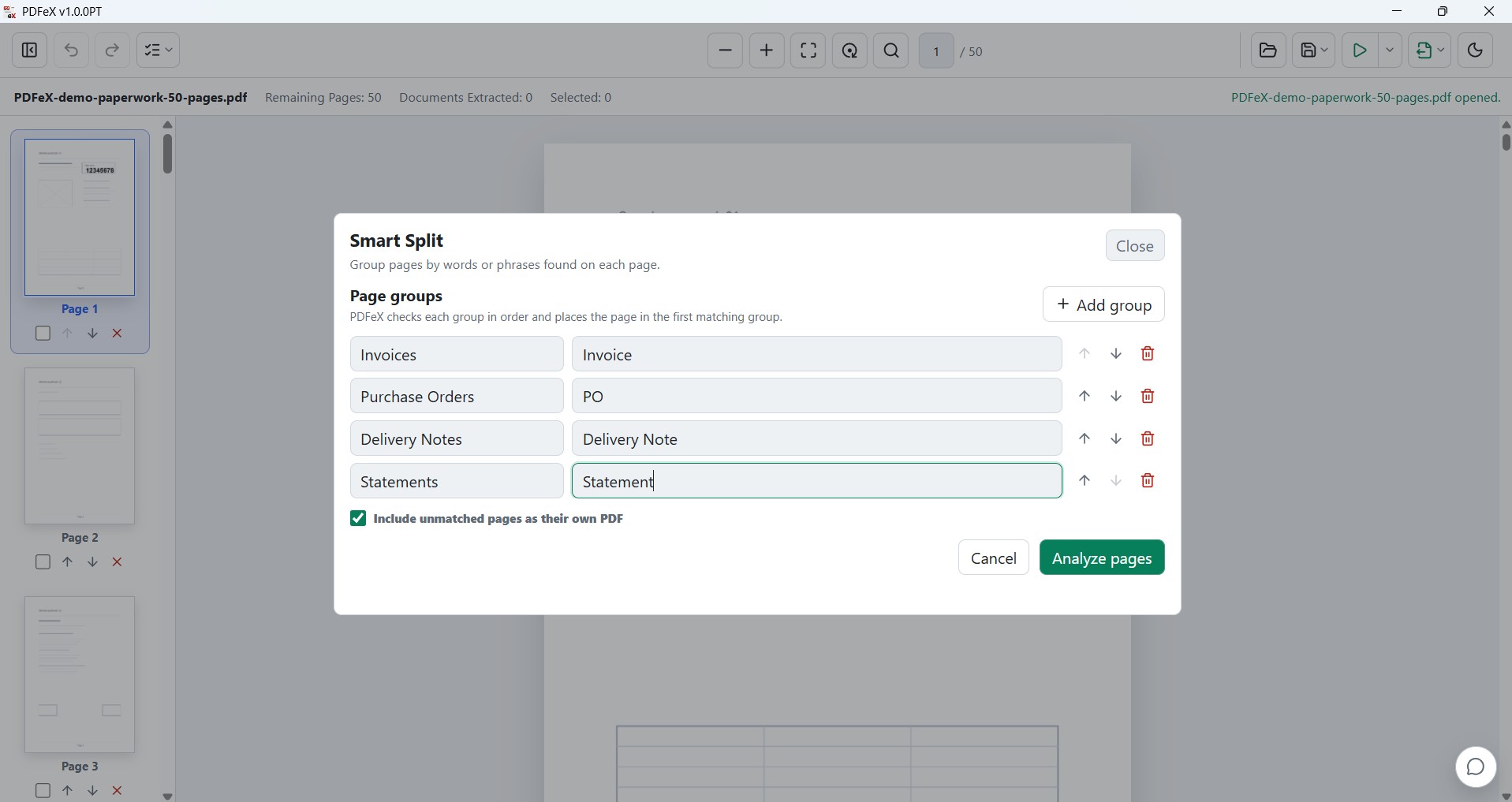This screenshot has height=802, width=1512.
Task: Close the Smart Split dialog
Action: (x=1135, y=246)
